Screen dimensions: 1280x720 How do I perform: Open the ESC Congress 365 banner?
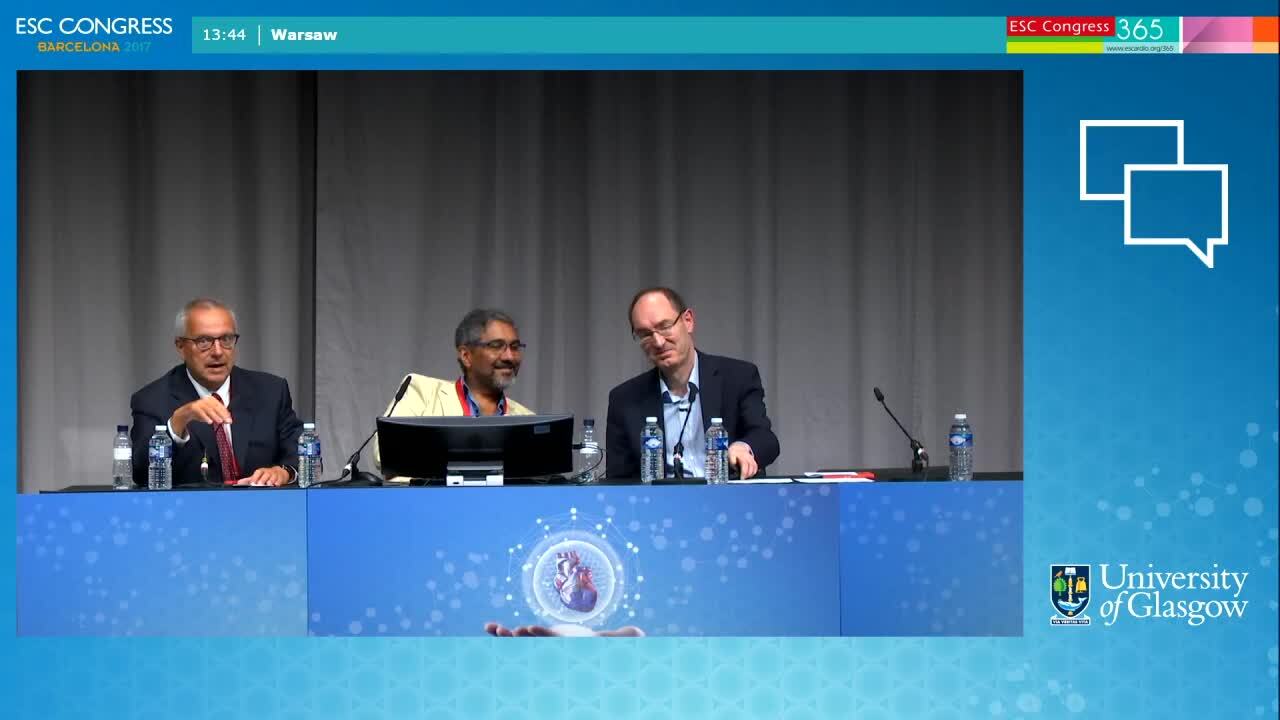coord(1142,34)
